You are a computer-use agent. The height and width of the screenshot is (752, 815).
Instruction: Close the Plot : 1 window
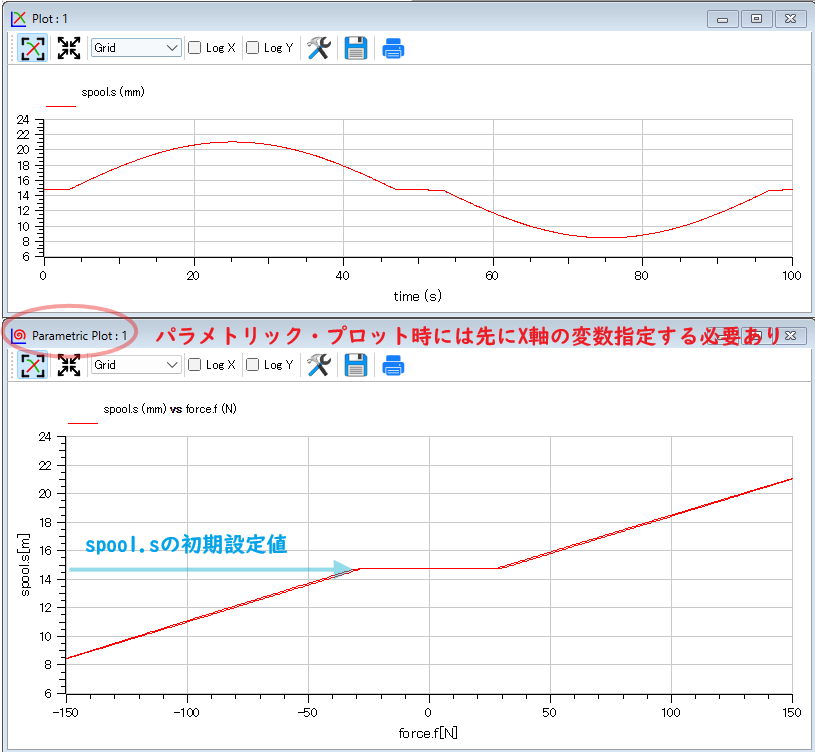coord(791,19)
